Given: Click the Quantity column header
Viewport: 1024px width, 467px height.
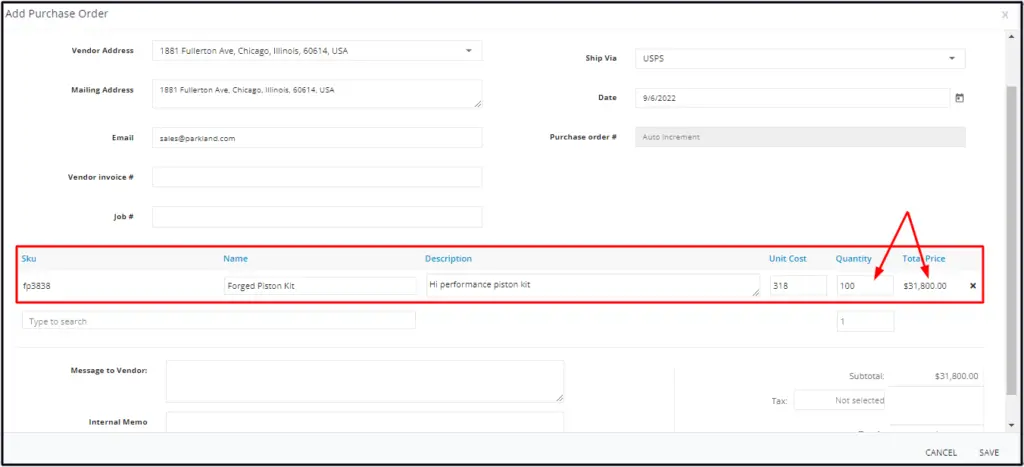Looking at the screenshot, I should [x=854, y=259].
